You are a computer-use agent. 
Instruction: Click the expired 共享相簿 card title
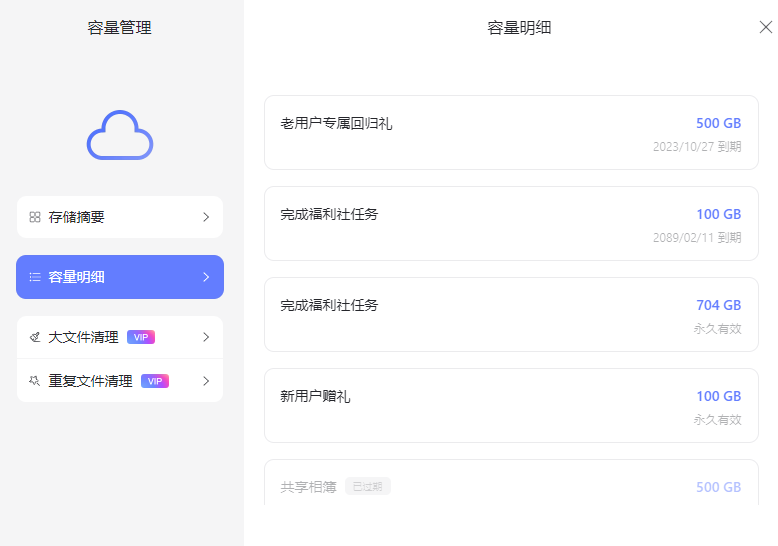308,487
